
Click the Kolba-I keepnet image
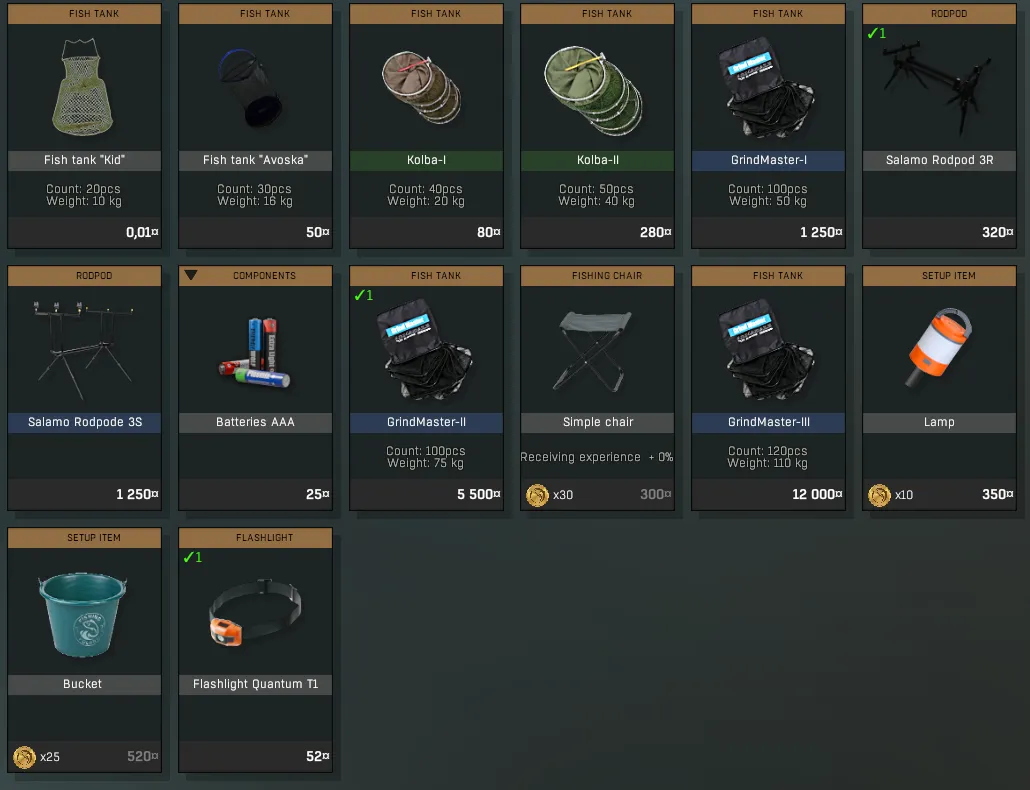[x=422, y=88]
